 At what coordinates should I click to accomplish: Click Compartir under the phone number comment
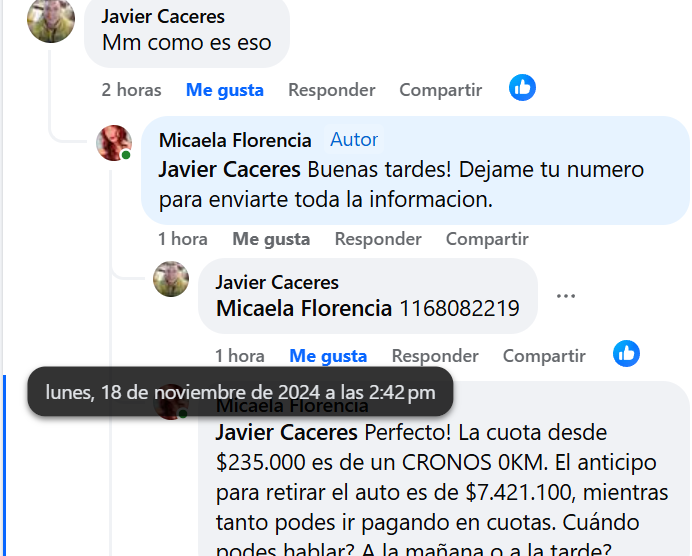point(544,356)
